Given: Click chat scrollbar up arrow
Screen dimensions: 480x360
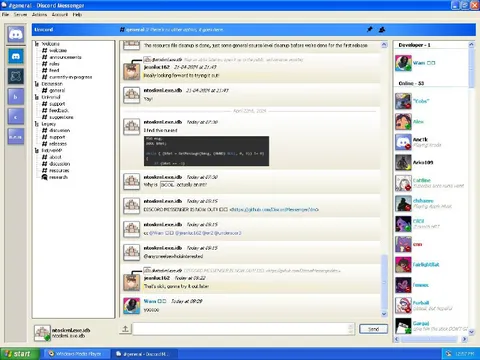Looking at the screenshot, I should click(384, 45).
